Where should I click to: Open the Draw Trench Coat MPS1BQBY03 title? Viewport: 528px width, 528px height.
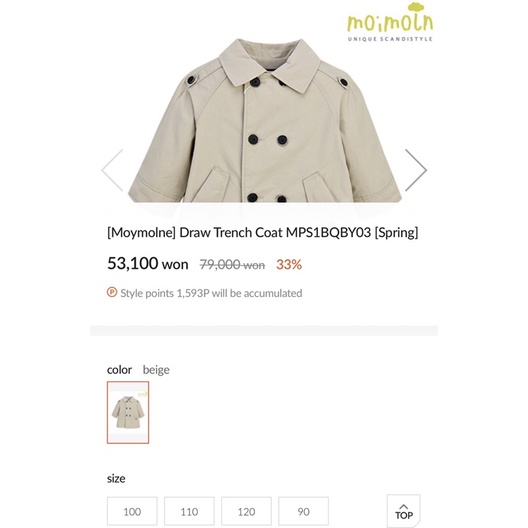pyautogui.click(x=263, y=233)
